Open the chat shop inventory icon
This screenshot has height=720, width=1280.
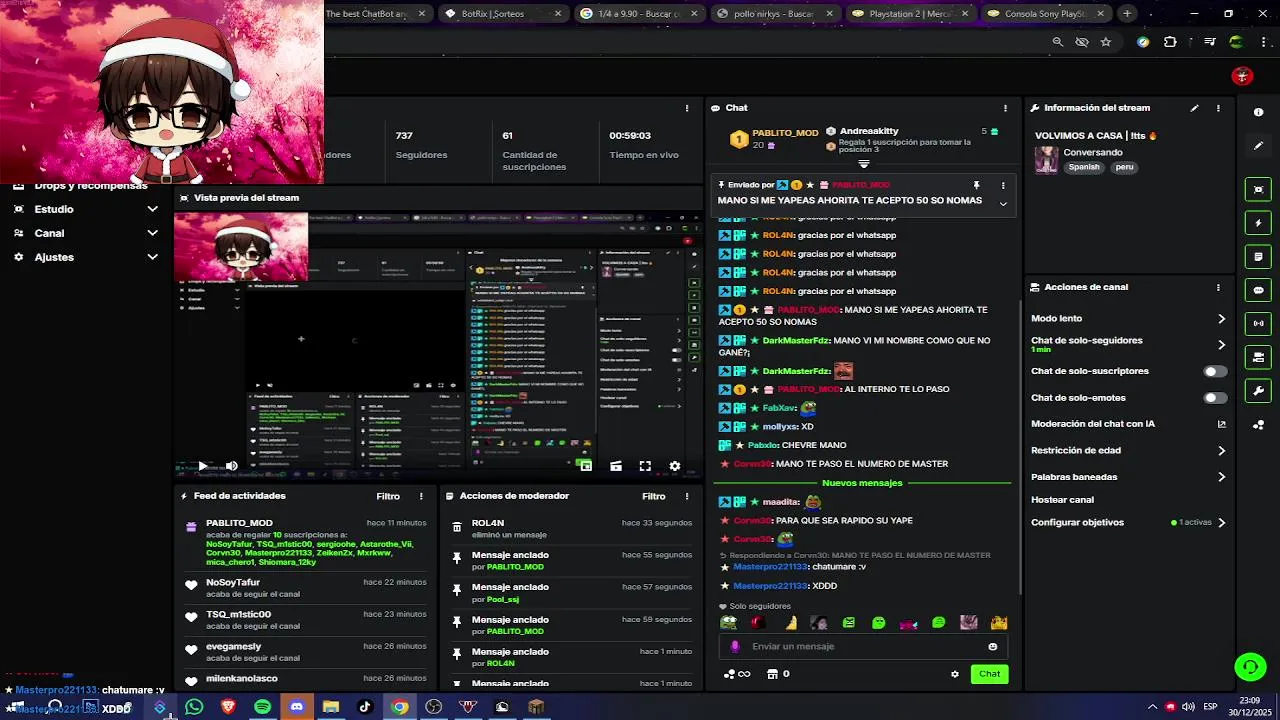point(772,674)
